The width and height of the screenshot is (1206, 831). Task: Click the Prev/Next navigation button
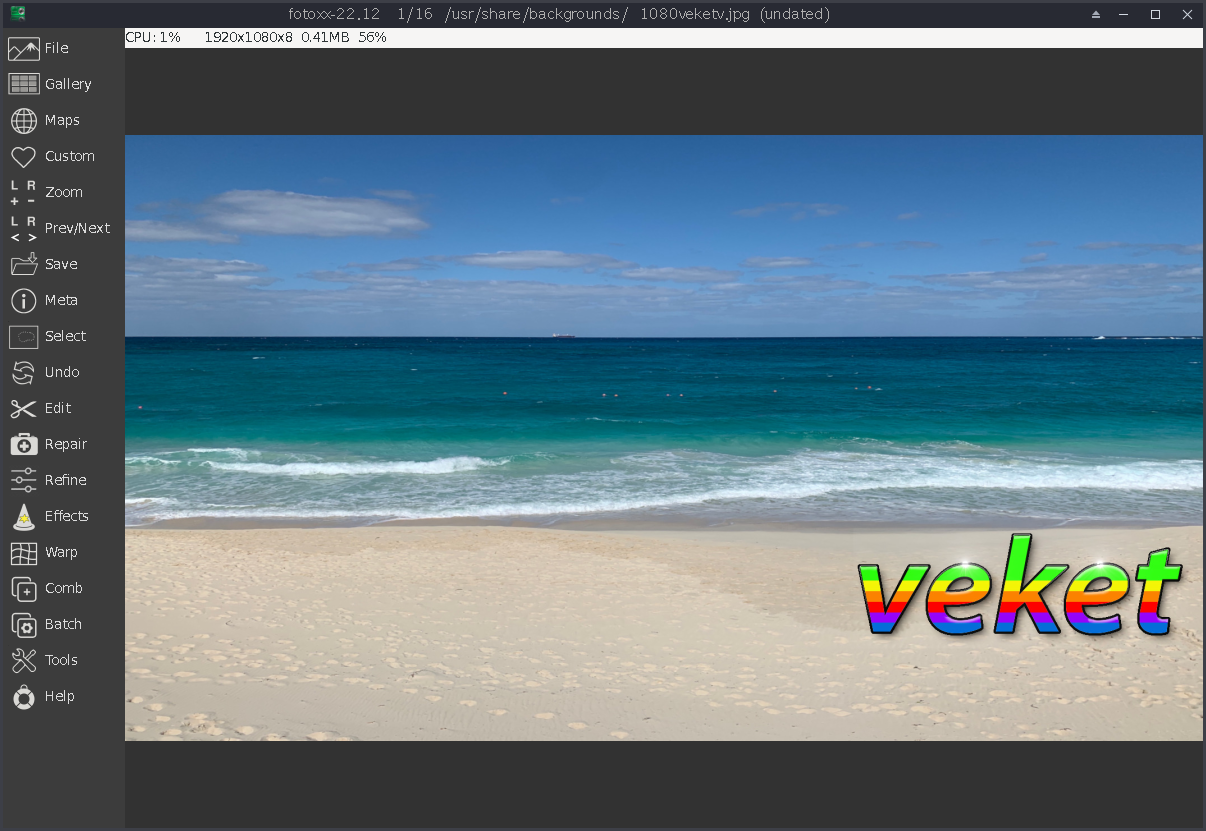click(x=60, y=228)
